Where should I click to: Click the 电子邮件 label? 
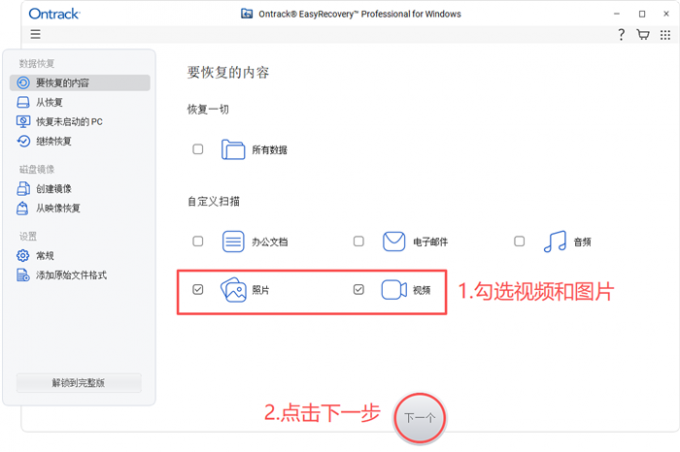(430, 242)
